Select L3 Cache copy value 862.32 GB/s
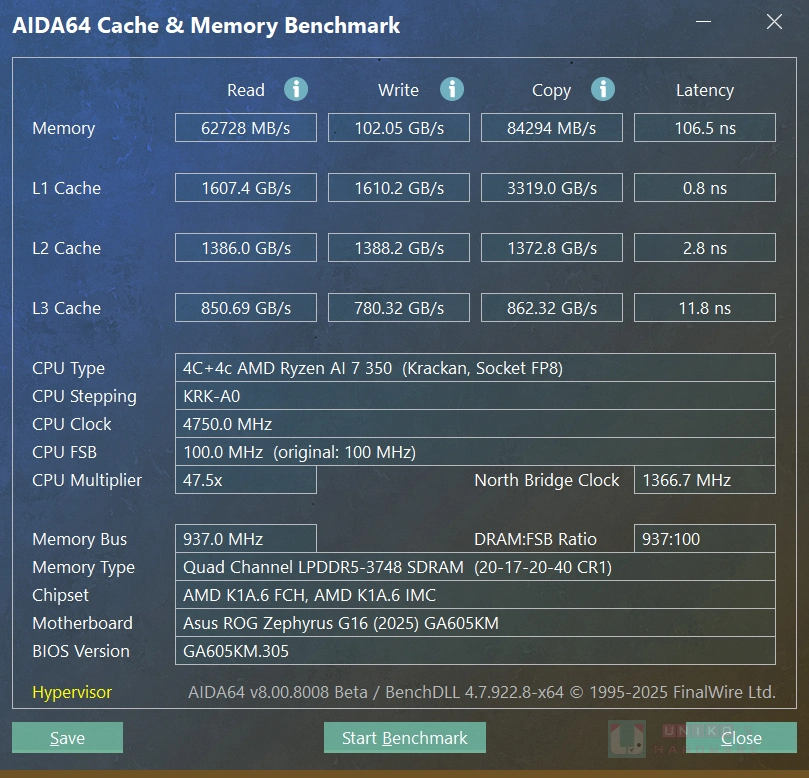This screenshot has width=809, height=778. (552, 307)
